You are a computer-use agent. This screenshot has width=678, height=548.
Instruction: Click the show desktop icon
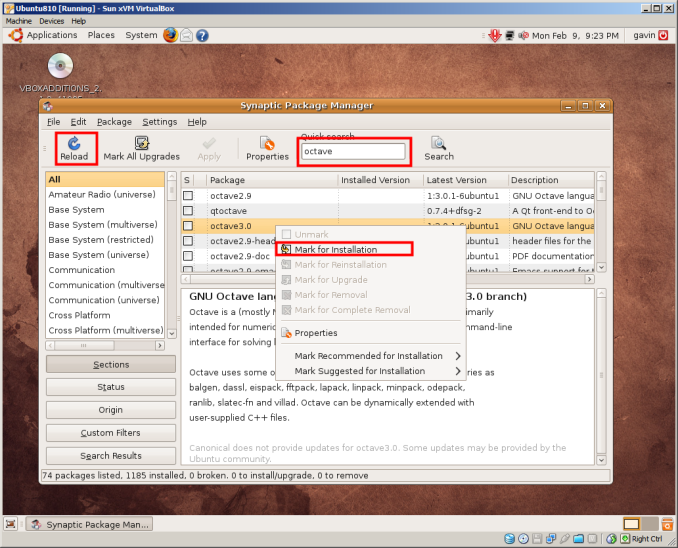[x=11, y=524]
